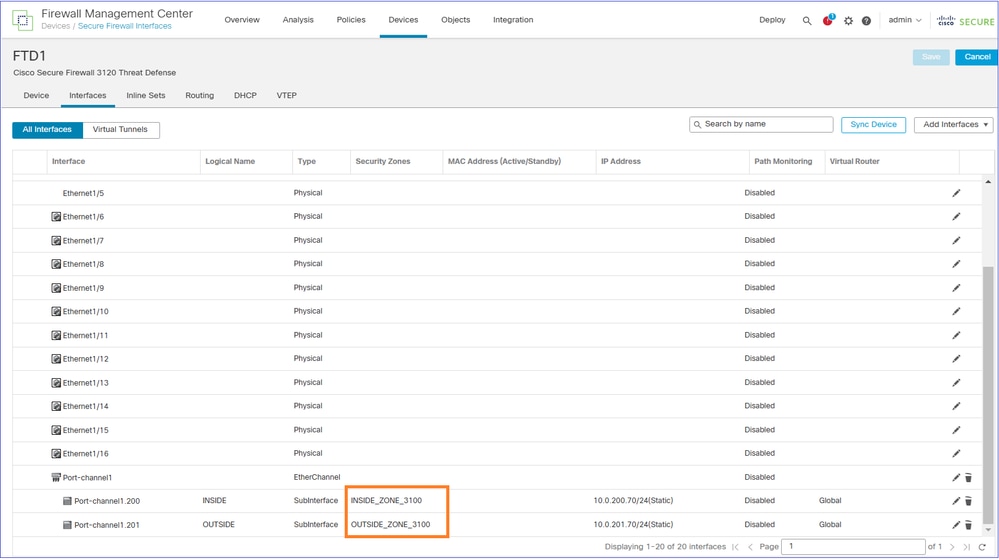The image size is (999, 560).
Task: Click the Port-channel1 EtherChannel icon
Action: (56, 477)
